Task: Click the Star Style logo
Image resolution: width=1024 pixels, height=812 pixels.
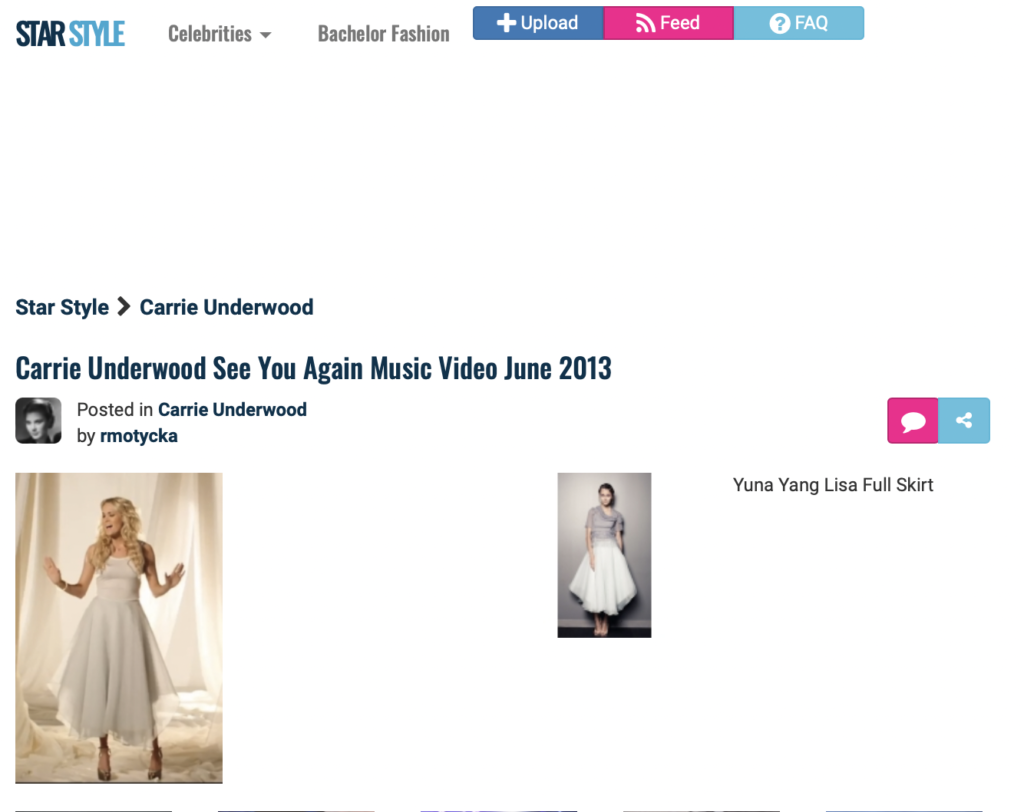Action: (x=70, y=34)
